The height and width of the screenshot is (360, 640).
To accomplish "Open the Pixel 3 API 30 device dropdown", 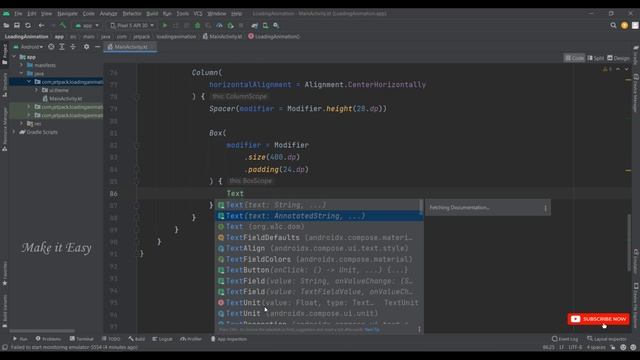I will (x=132, y=25).
